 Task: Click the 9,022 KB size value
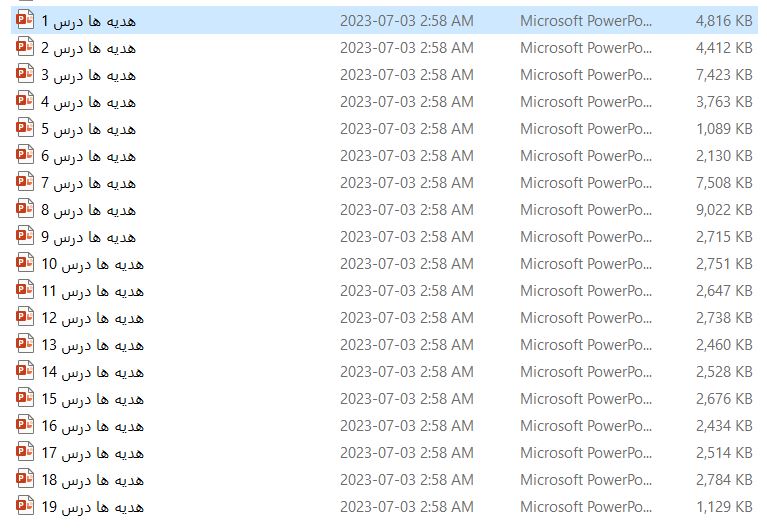click(x=724, y=210)
